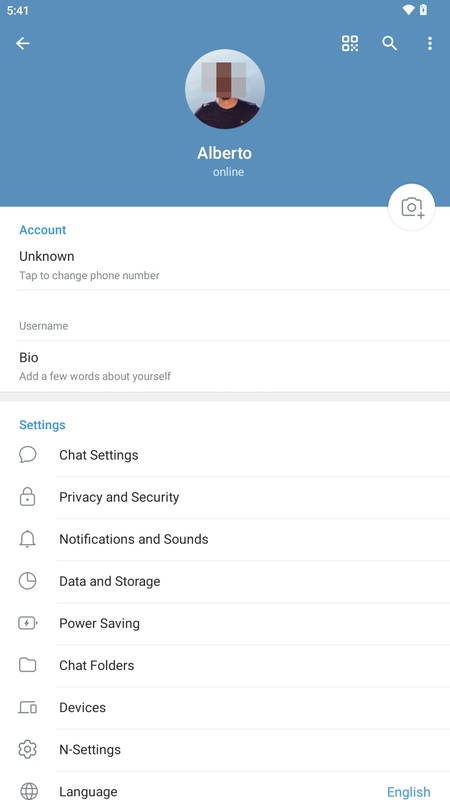This screenshot has height=800, width=450.
Task: Tap the pie chart Data and Storage icon
Action: pyautogui.click(x=28, y=581)
